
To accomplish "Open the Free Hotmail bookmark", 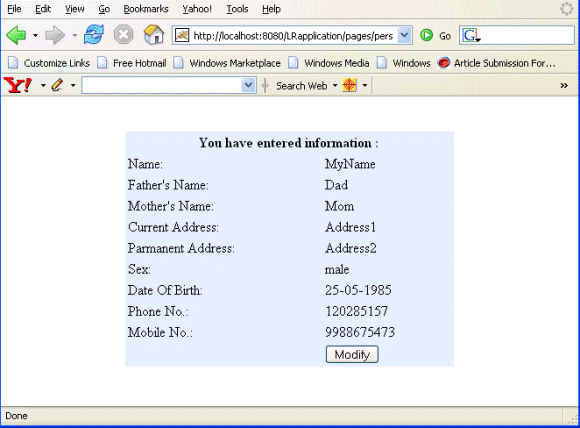I will 132,63.
